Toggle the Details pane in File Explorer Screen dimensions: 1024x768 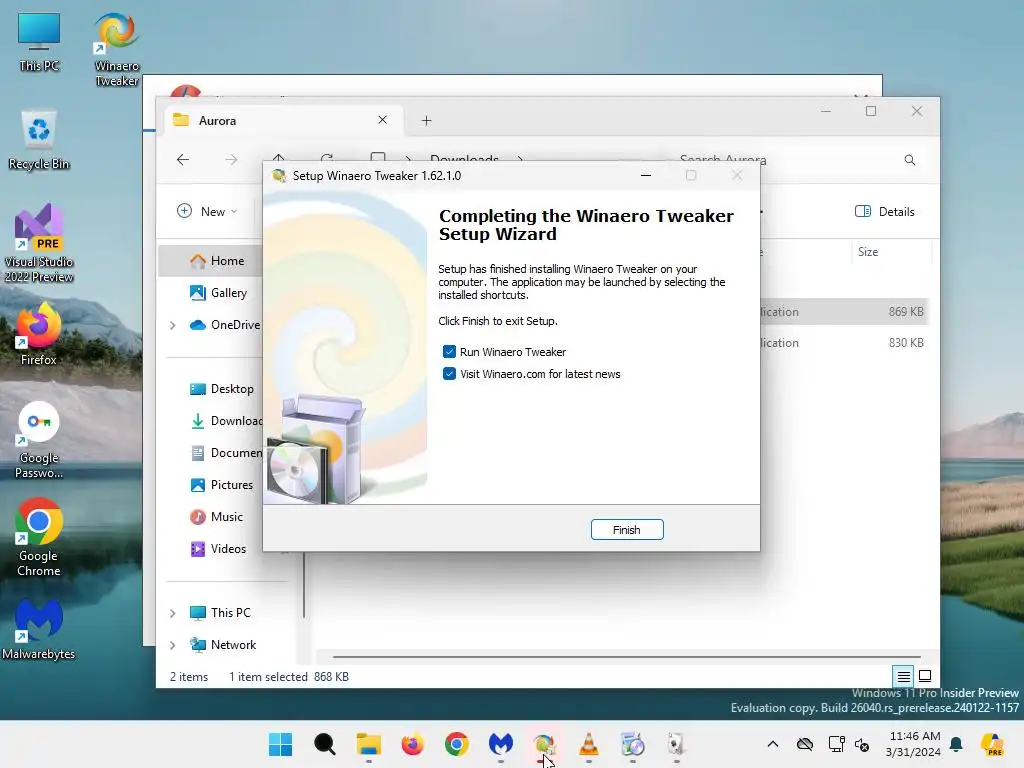[x=885, y=212]
